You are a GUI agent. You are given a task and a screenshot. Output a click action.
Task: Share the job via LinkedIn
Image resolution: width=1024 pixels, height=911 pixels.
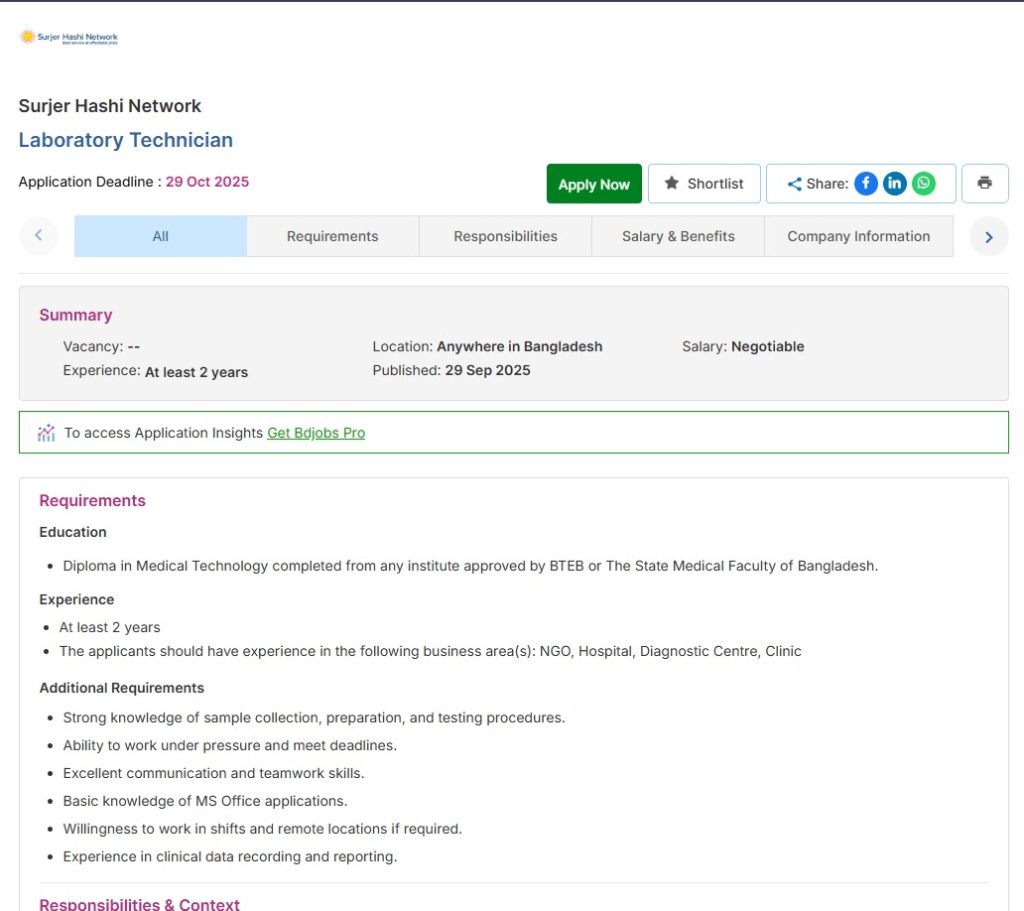pyautogui.click(x=894, y=183)
